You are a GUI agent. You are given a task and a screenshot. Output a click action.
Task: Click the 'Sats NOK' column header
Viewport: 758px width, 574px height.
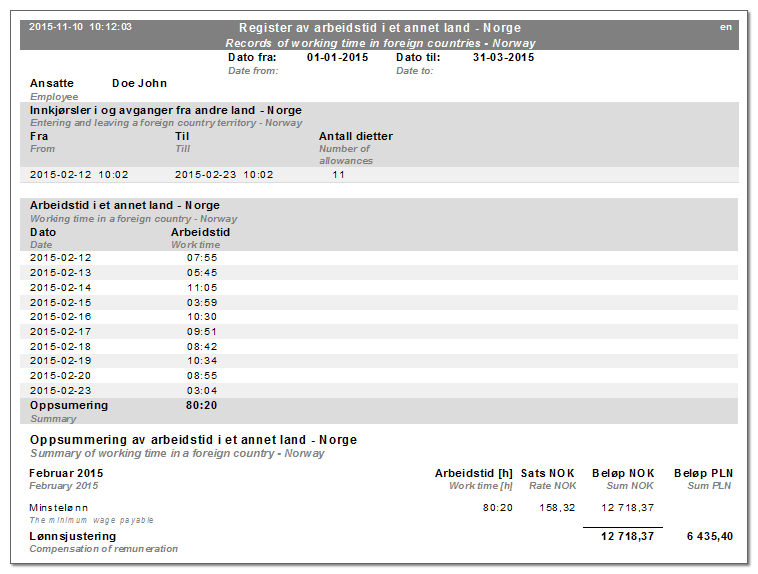548,473
